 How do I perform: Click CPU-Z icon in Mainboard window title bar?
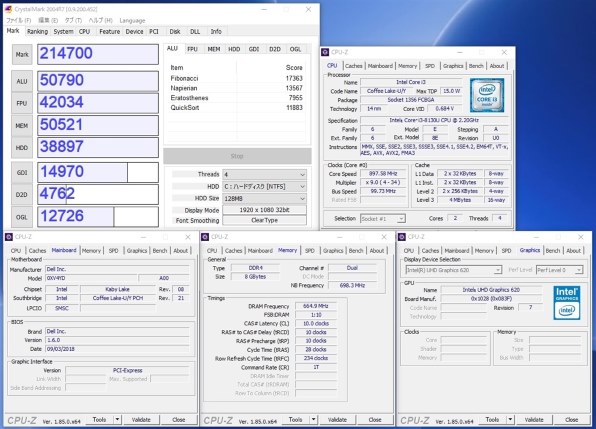[9, 237]
